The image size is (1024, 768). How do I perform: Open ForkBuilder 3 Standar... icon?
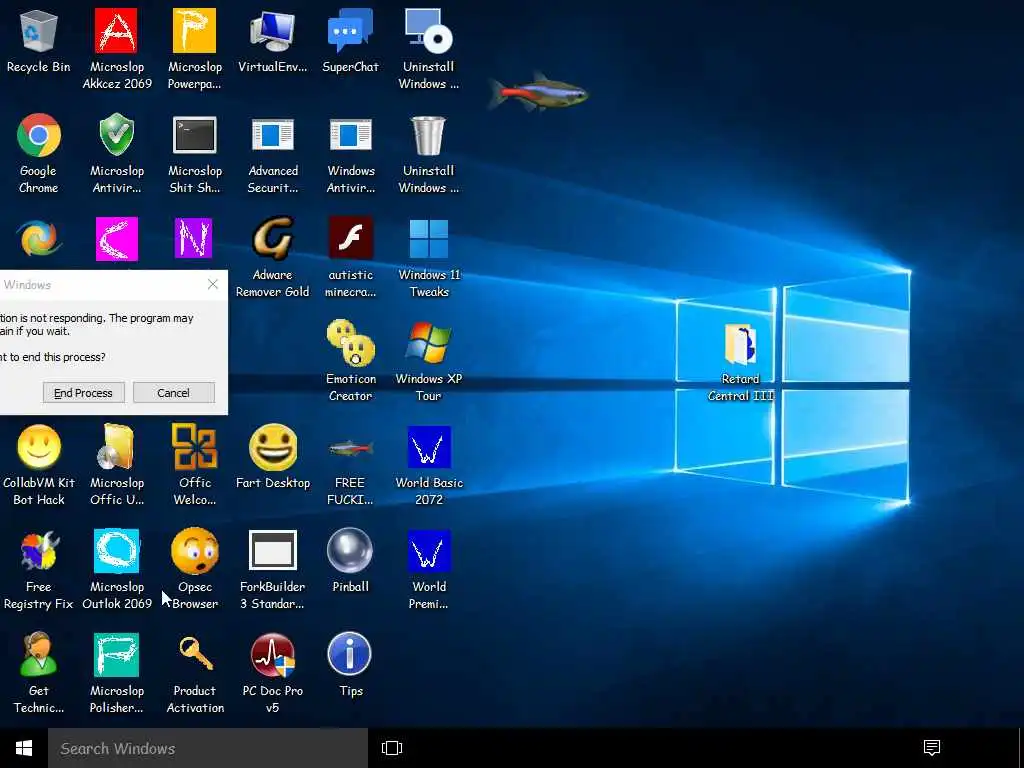272,551
